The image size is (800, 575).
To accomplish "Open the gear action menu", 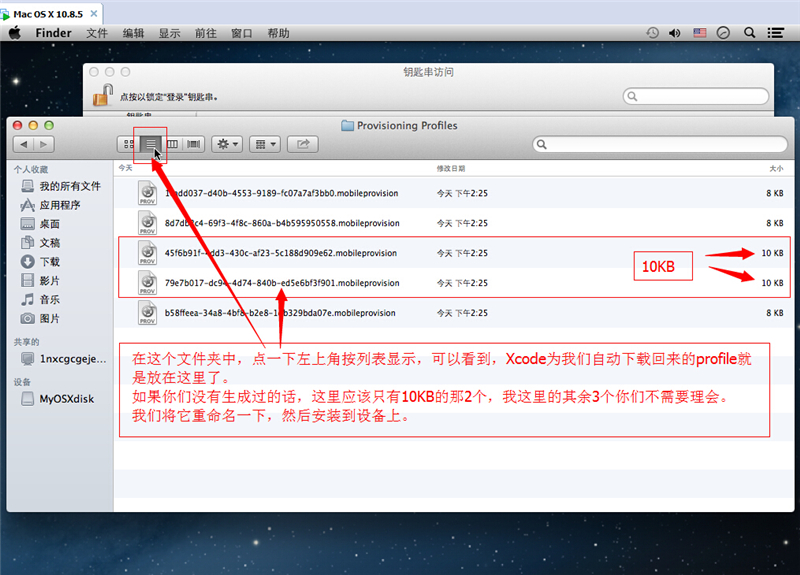I will click(227, 144).
